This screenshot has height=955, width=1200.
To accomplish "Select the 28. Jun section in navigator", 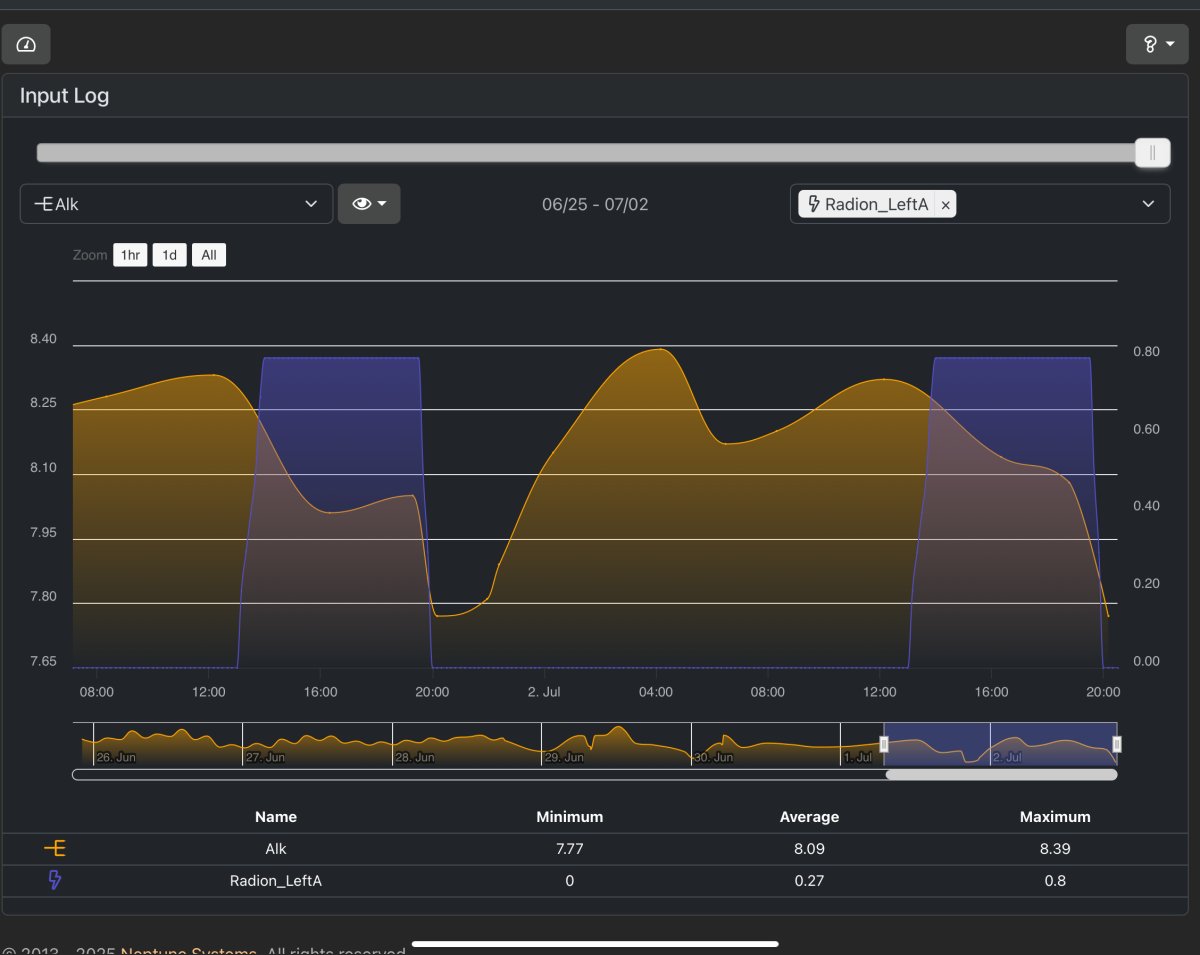I will (x=466, y=744).
